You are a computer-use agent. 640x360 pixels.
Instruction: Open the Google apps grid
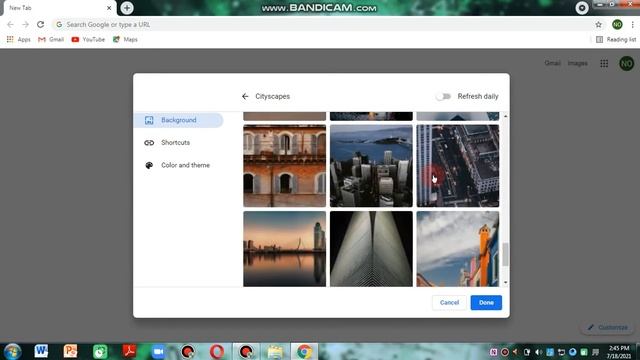point(604,63)
